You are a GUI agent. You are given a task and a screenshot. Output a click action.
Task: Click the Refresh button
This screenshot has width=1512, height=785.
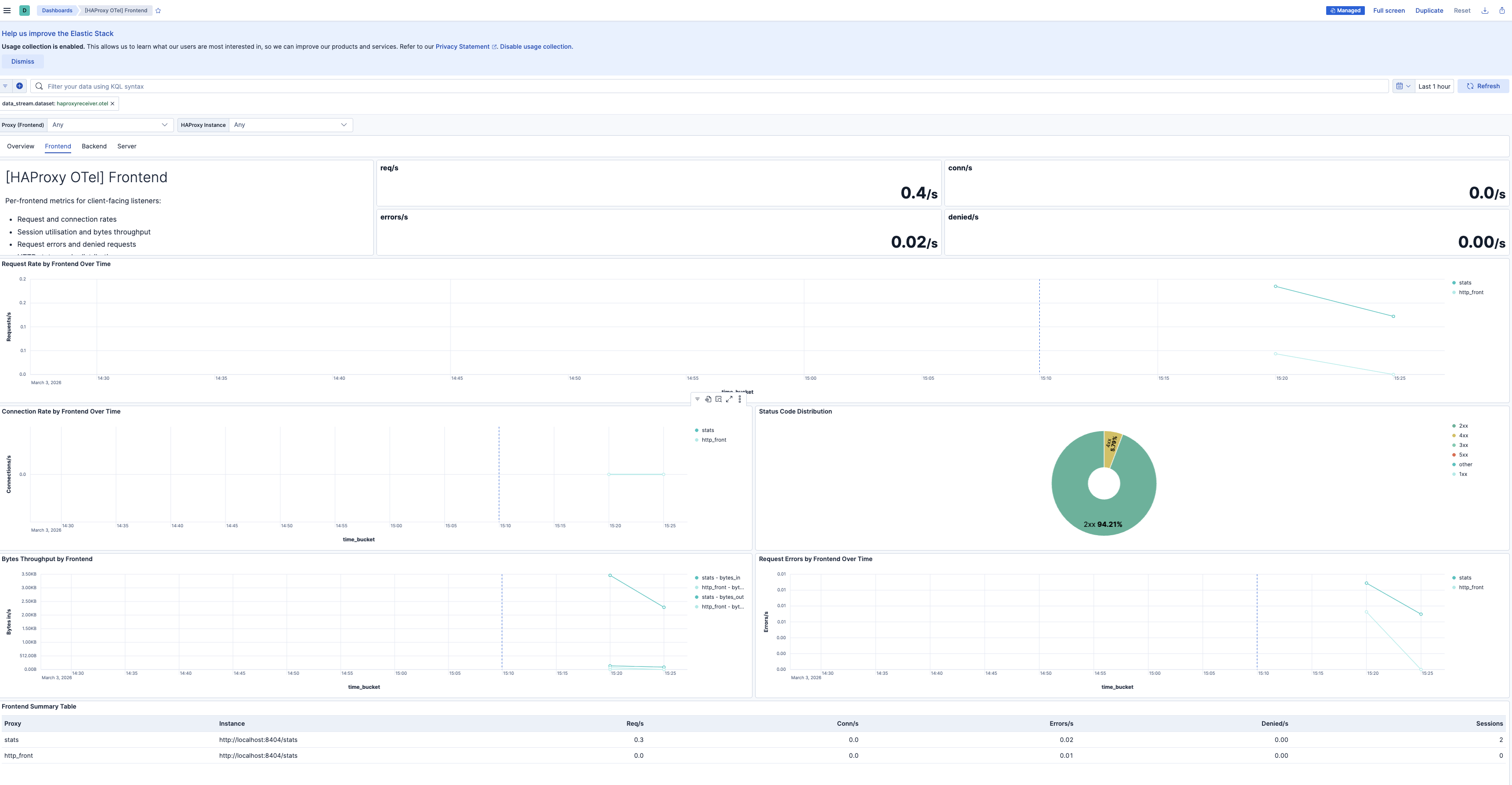pos(1483,86)
